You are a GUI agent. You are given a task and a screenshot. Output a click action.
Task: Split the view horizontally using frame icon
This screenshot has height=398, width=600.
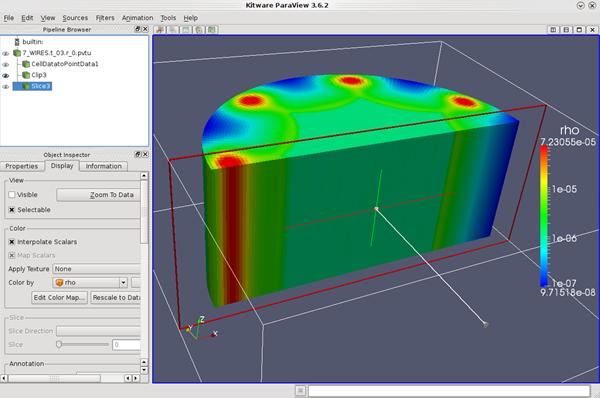(553, 29)
